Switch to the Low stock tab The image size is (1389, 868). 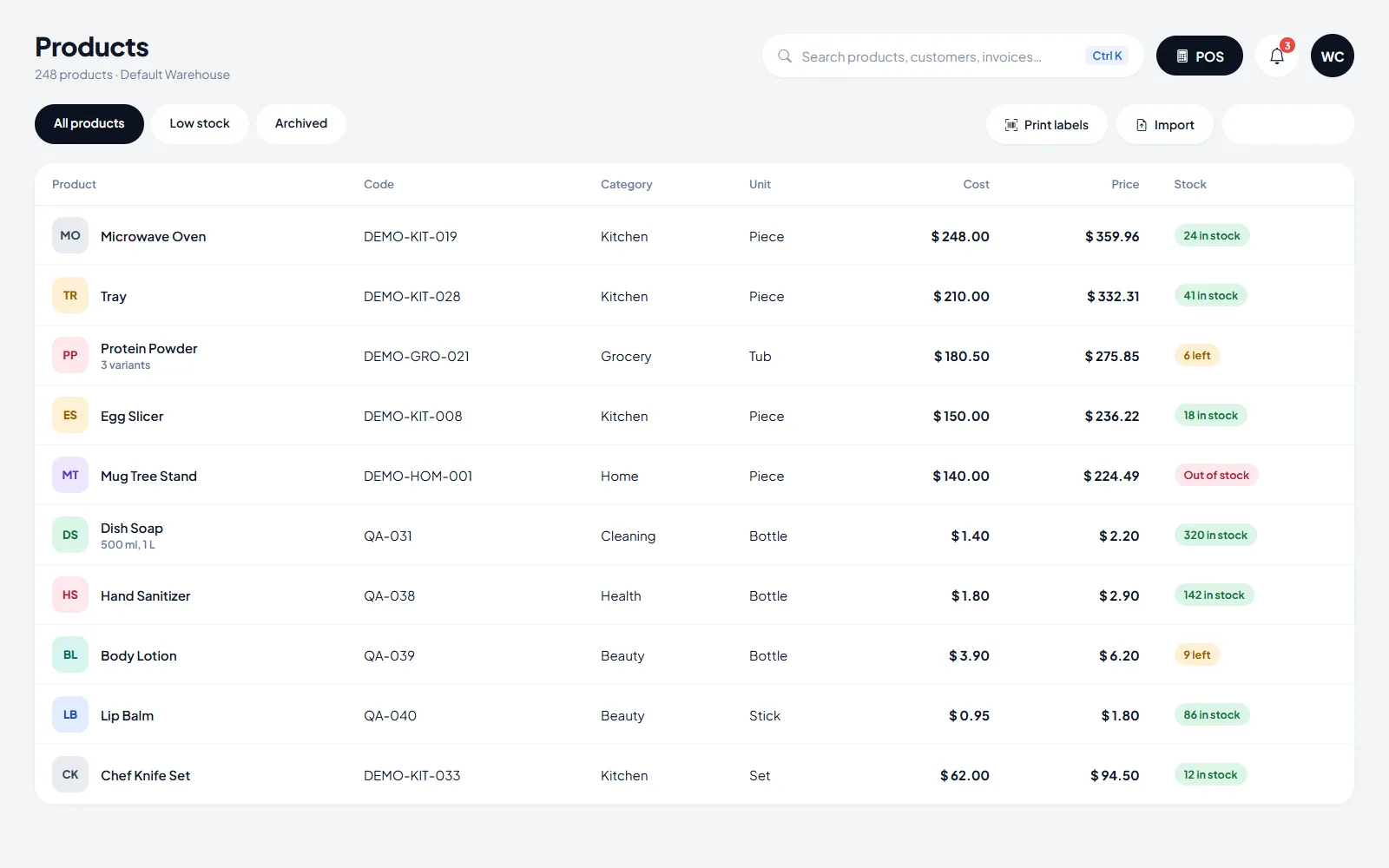tap(200, 124)
